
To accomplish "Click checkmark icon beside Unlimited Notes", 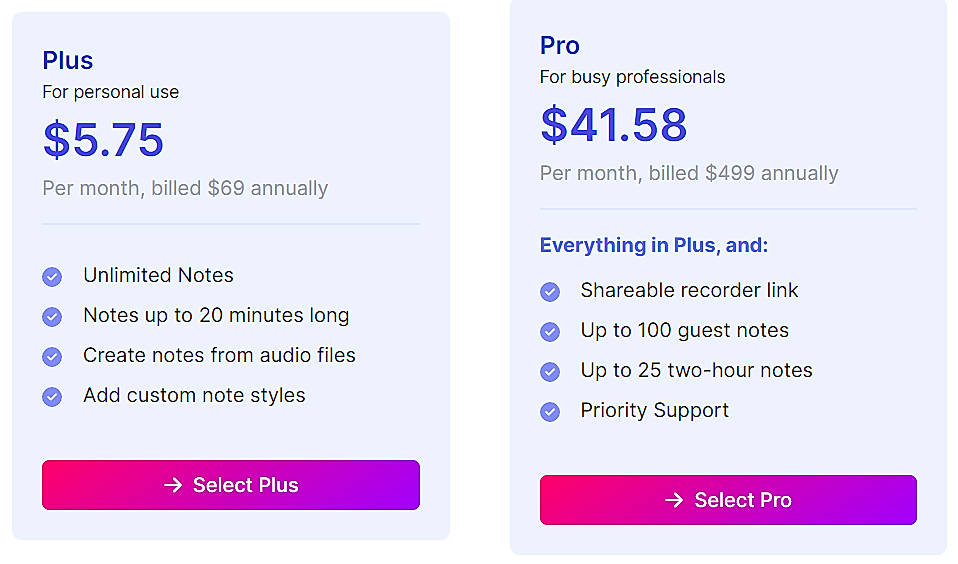I will (x=52, y=276).
